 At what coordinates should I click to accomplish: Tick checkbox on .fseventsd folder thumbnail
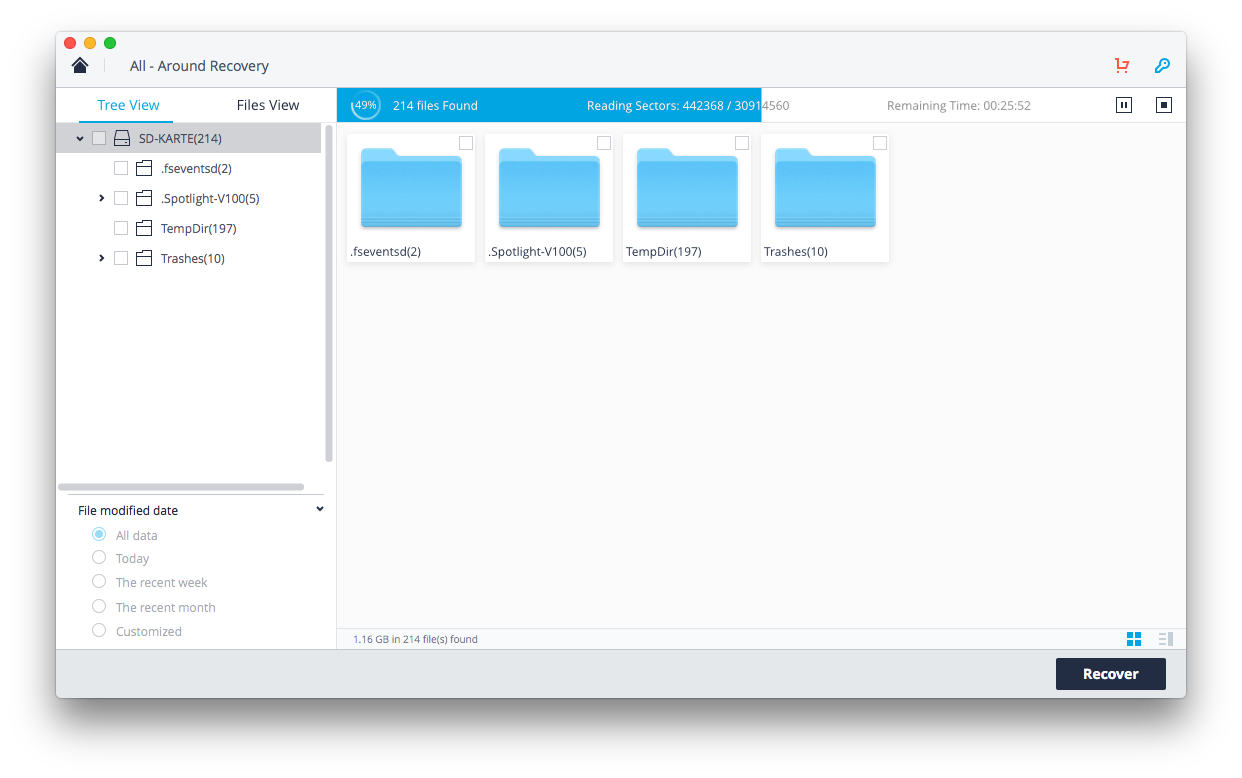(x=466, y=143)
